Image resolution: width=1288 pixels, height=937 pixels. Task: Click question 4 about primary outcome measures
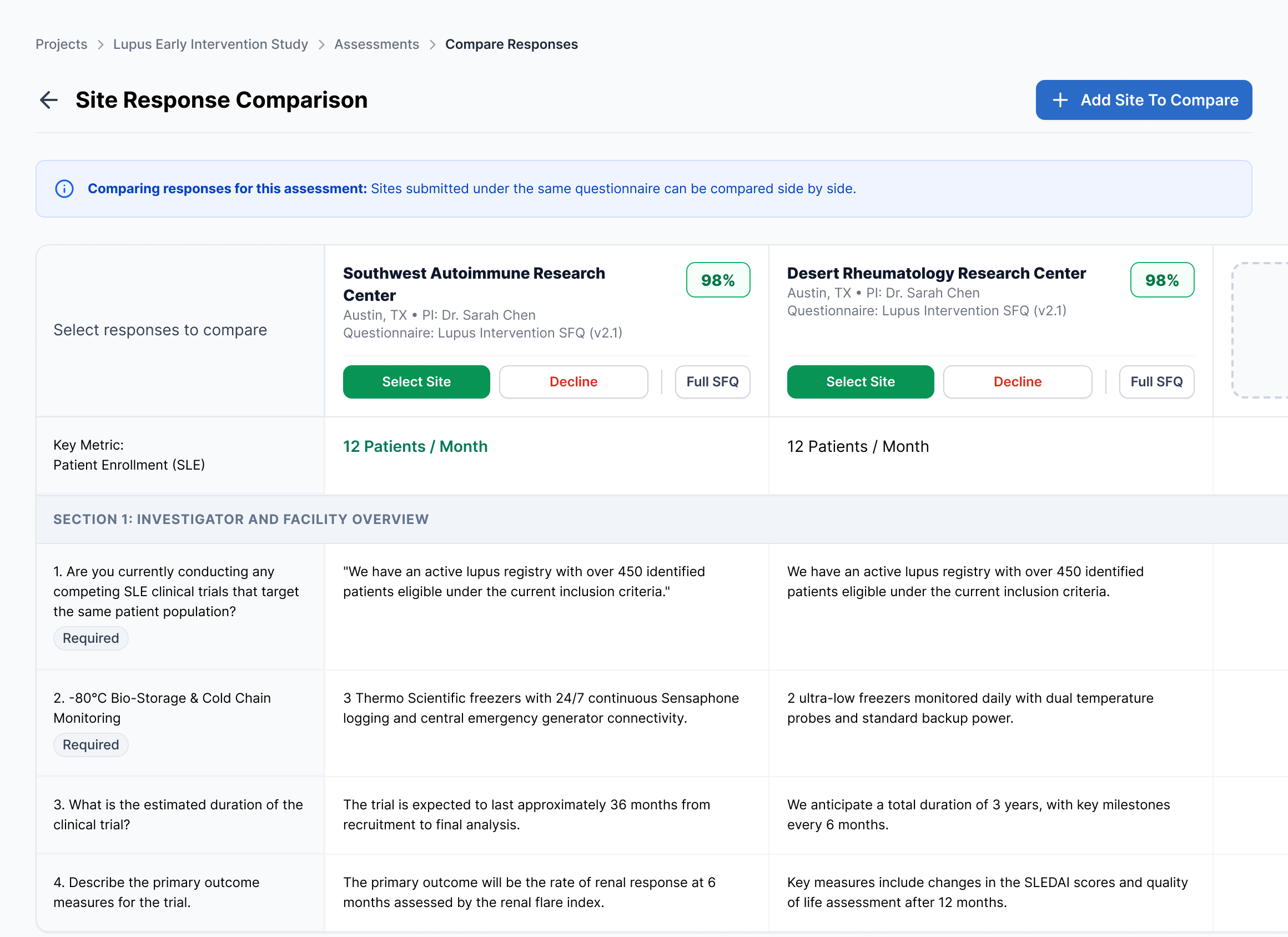(156, 892)
